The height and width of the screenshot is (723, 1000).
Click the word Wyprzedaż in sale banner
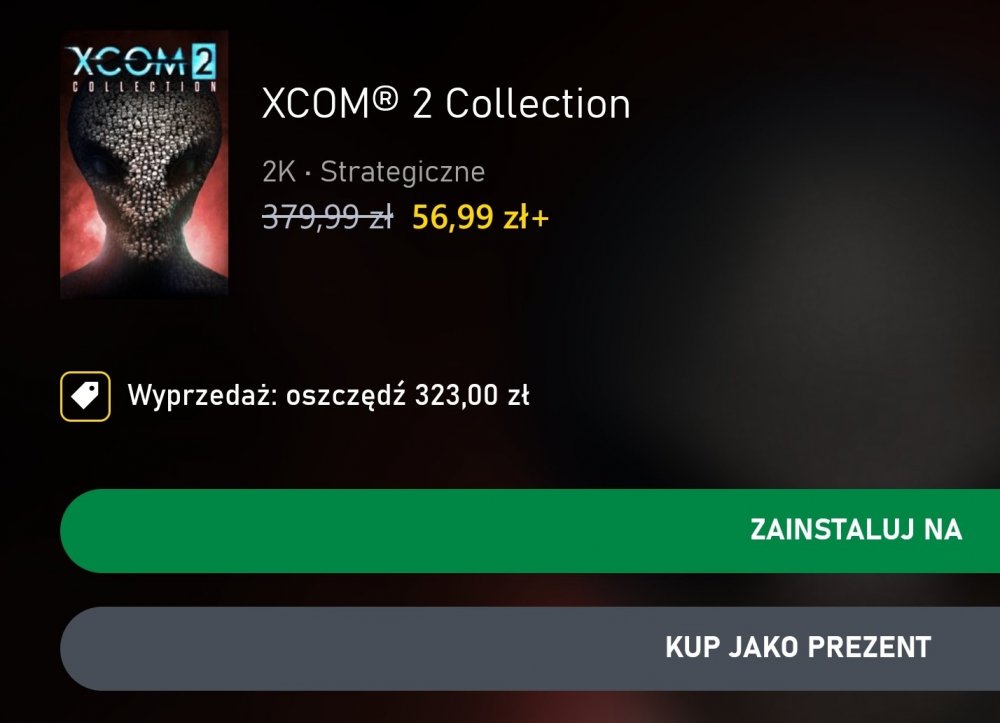pos(203,396)
